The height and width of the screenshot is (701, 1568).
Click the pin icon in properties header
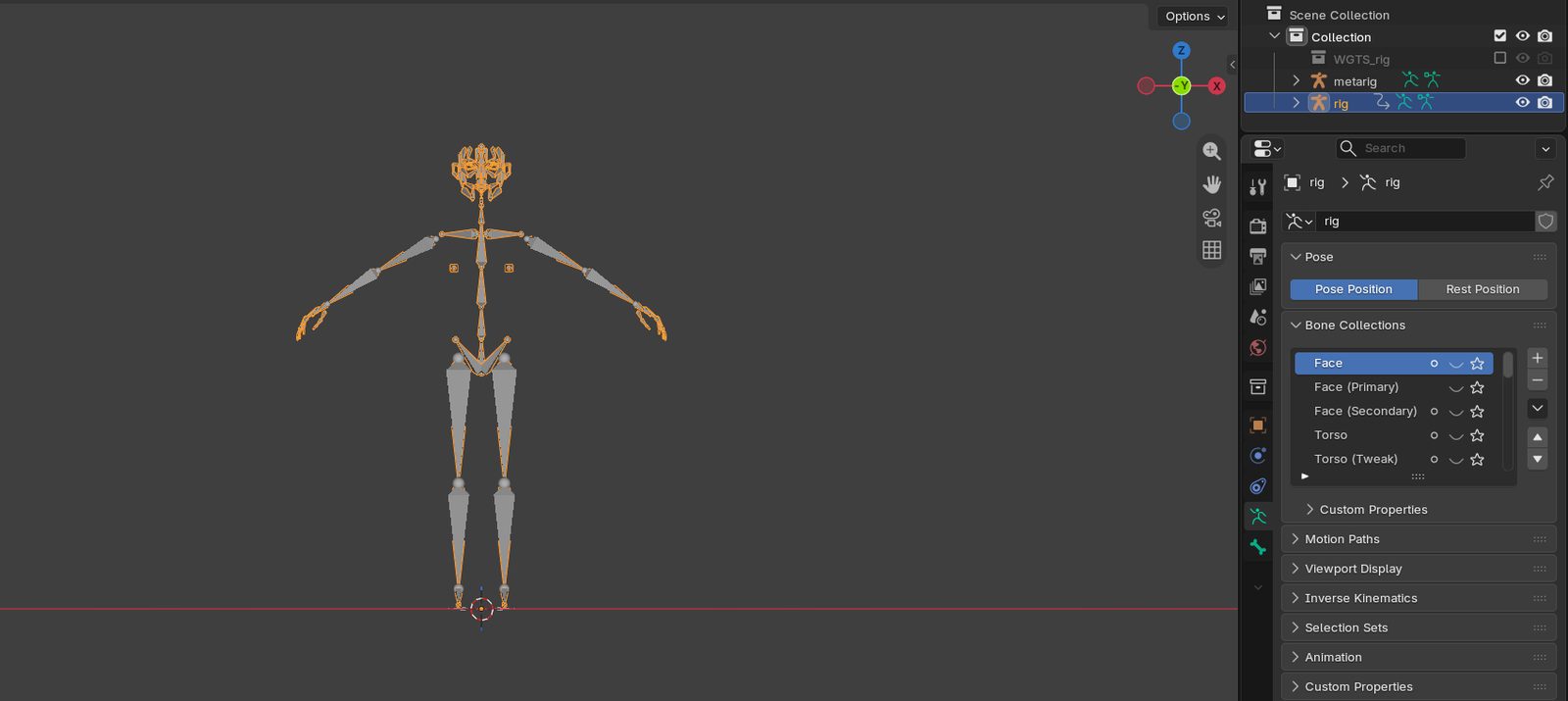(x=1545, y=182)
